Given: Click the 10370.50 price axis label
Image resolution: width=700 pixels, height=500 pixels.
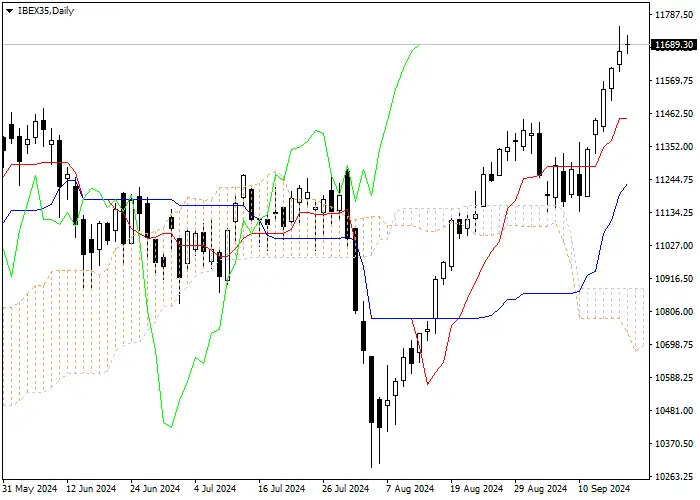Looking at the screenshot, I should [674, 444].
